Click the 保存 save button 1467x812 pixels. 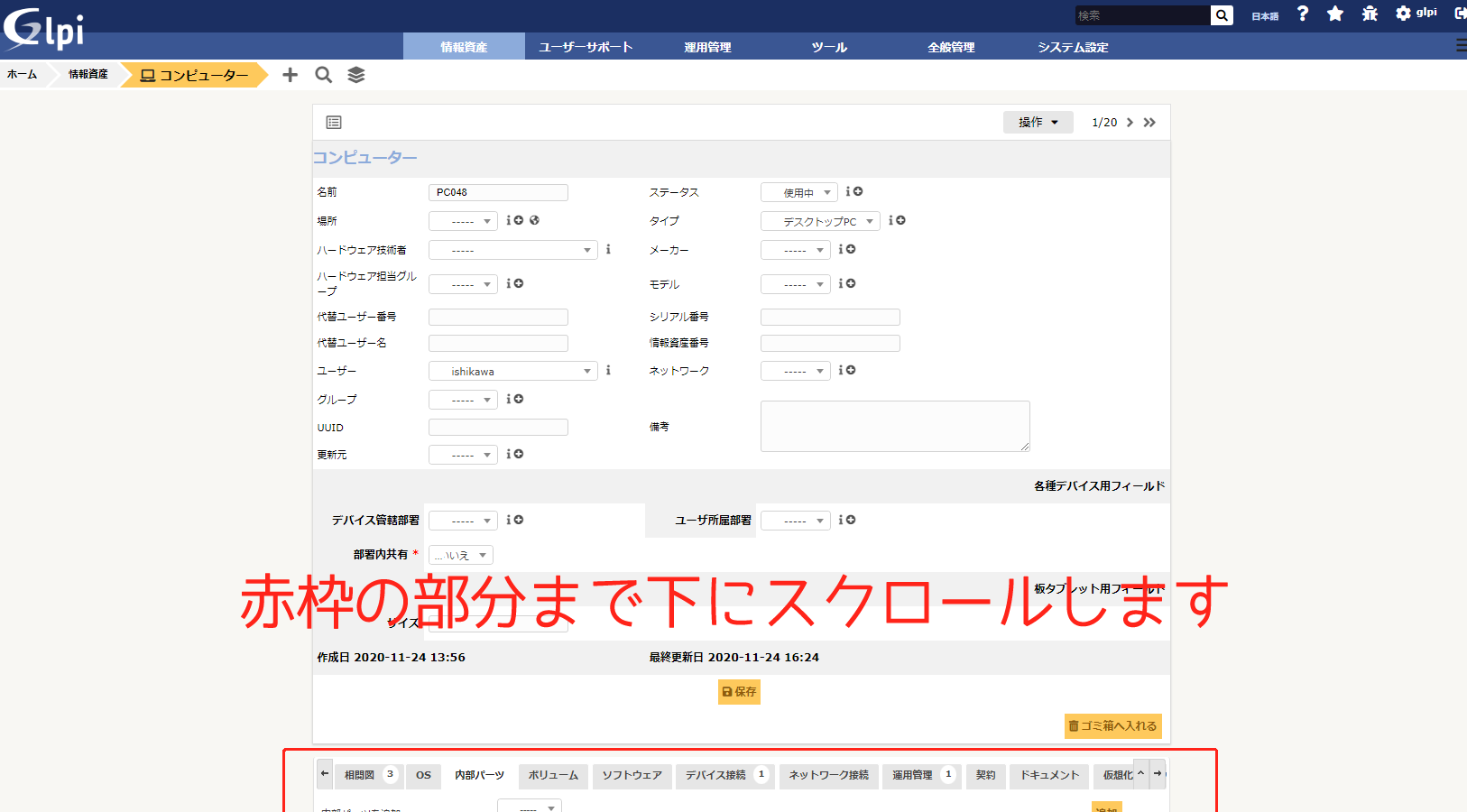coord(739,692)
